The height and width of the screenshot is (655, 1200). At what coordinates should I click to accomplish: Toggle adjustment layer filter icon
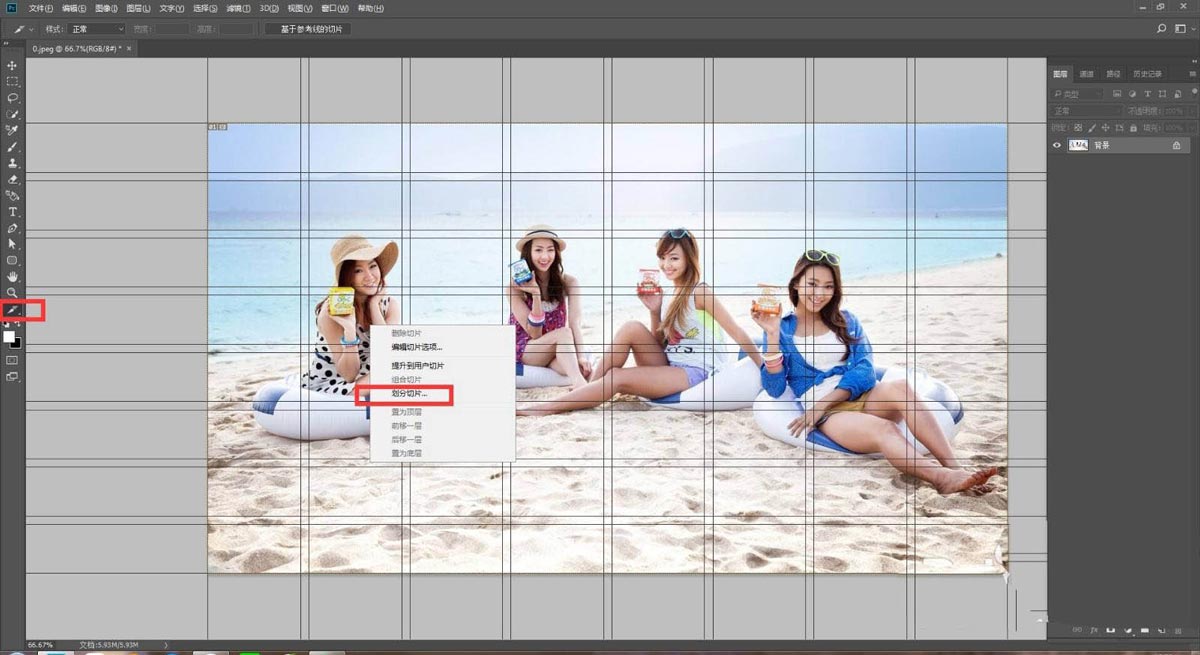(1131, 94)
